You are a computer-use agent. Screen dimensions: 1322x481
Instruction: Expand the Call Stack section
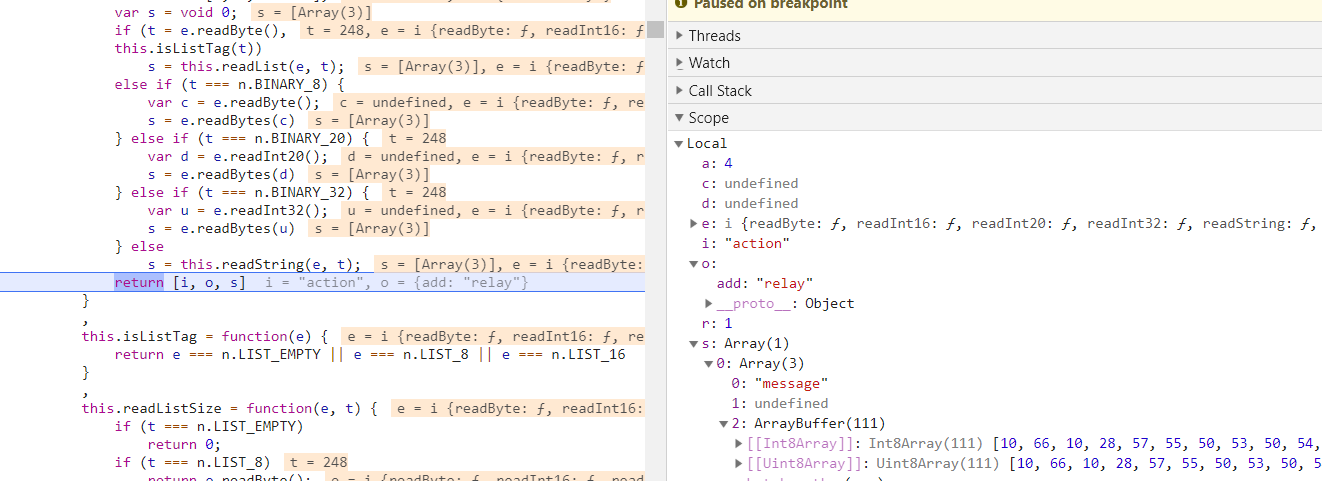[x=680, y=91]
